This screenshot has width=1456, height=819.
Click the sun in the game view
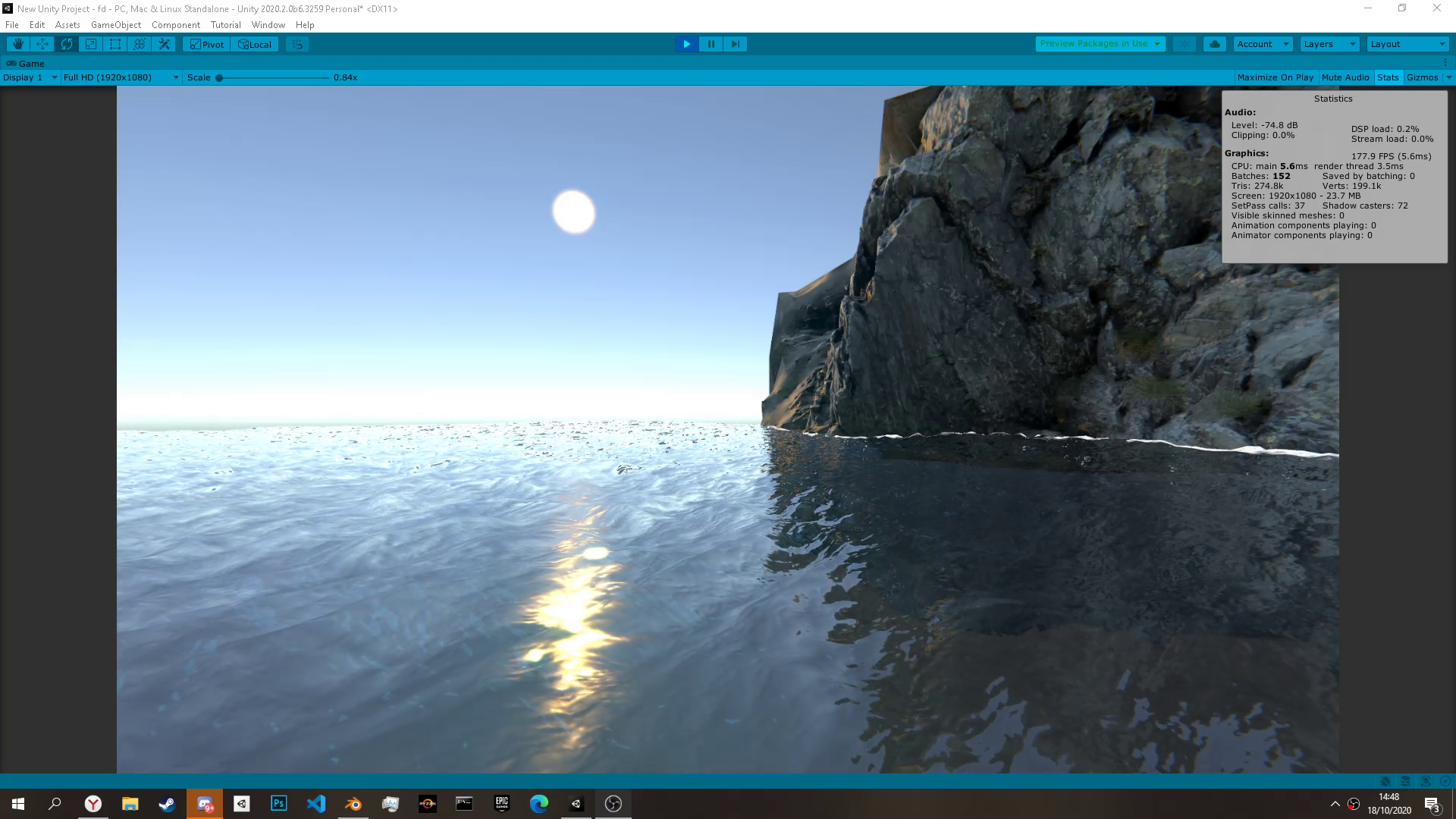point(574,212)
